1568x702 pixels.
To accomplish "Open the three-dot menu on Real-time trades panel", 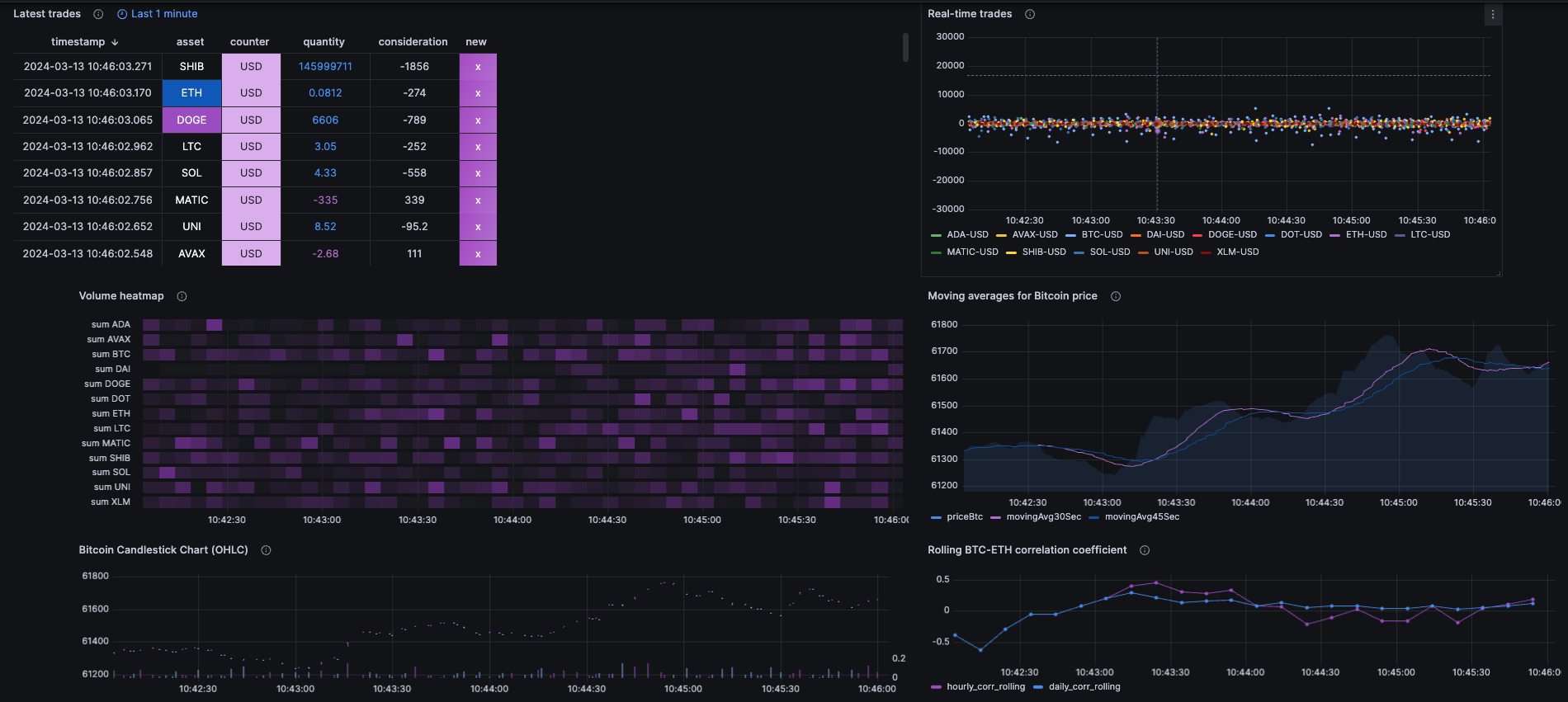I will (1493, 15).
